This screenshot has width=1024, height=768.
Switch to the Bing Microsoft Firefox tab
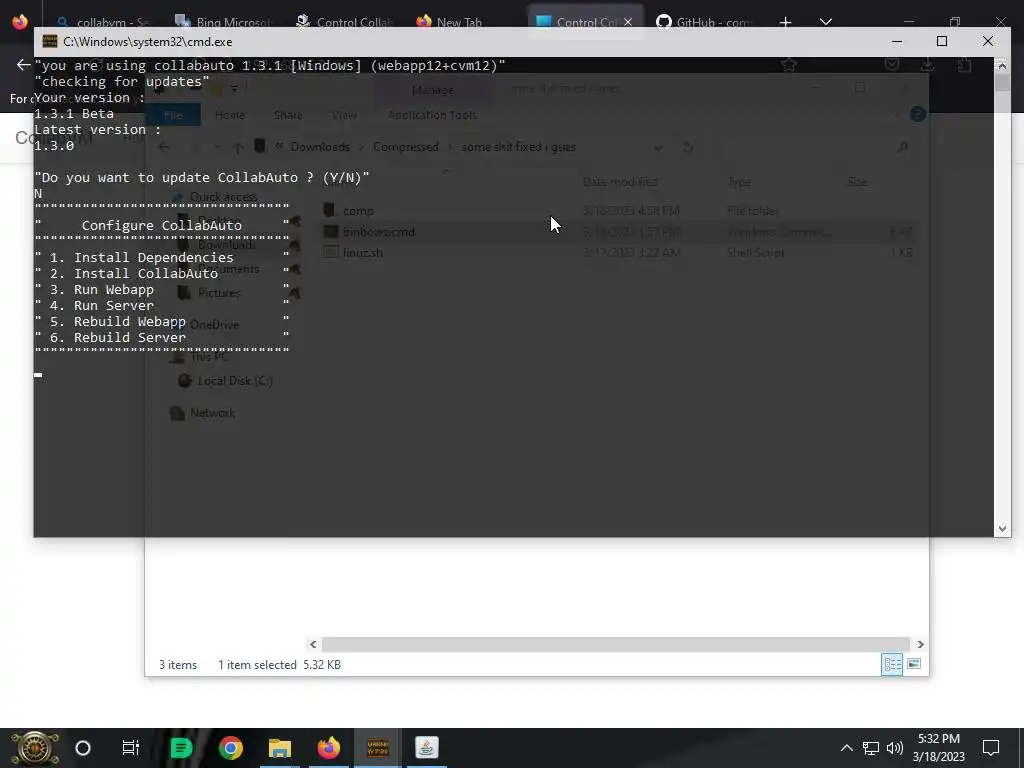tap(223, 22)
